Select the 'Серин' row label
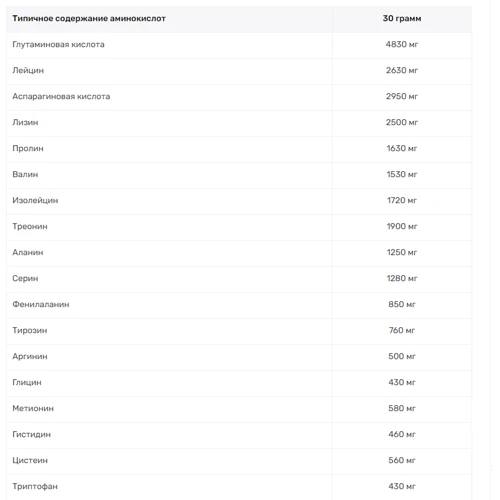Image resolution: width=500 pixels, height=500 pixels. pos(25,278)
